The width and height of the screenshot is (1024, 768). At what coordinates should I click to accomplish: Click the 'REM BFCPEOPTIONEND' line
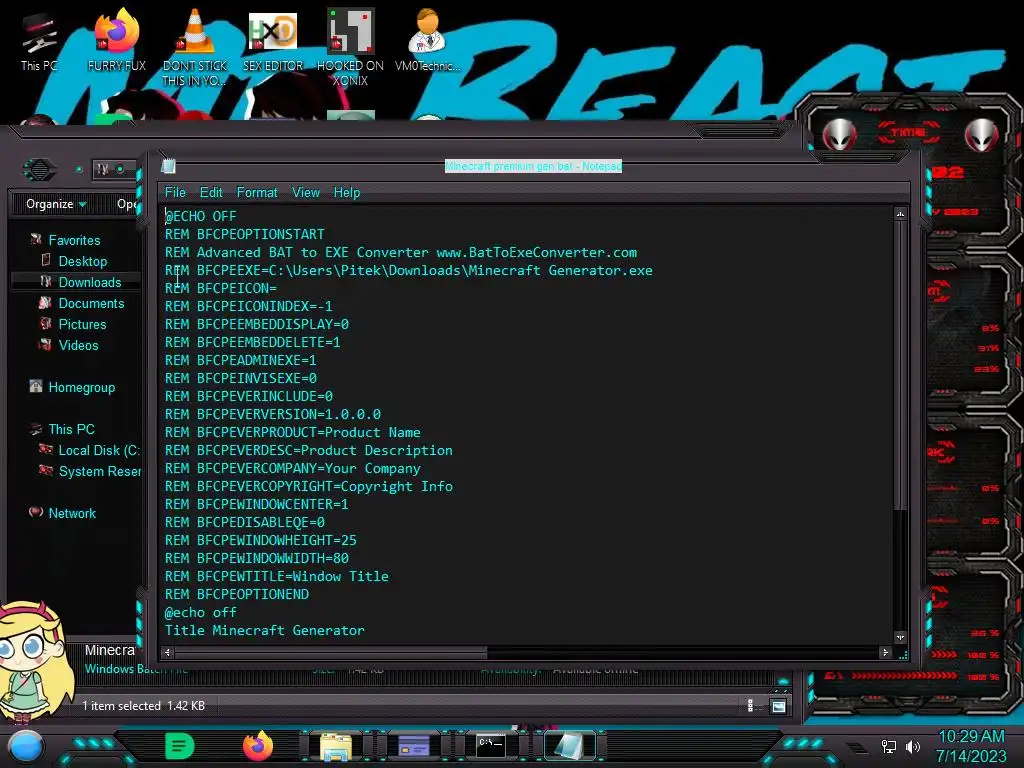click(236, 594)
